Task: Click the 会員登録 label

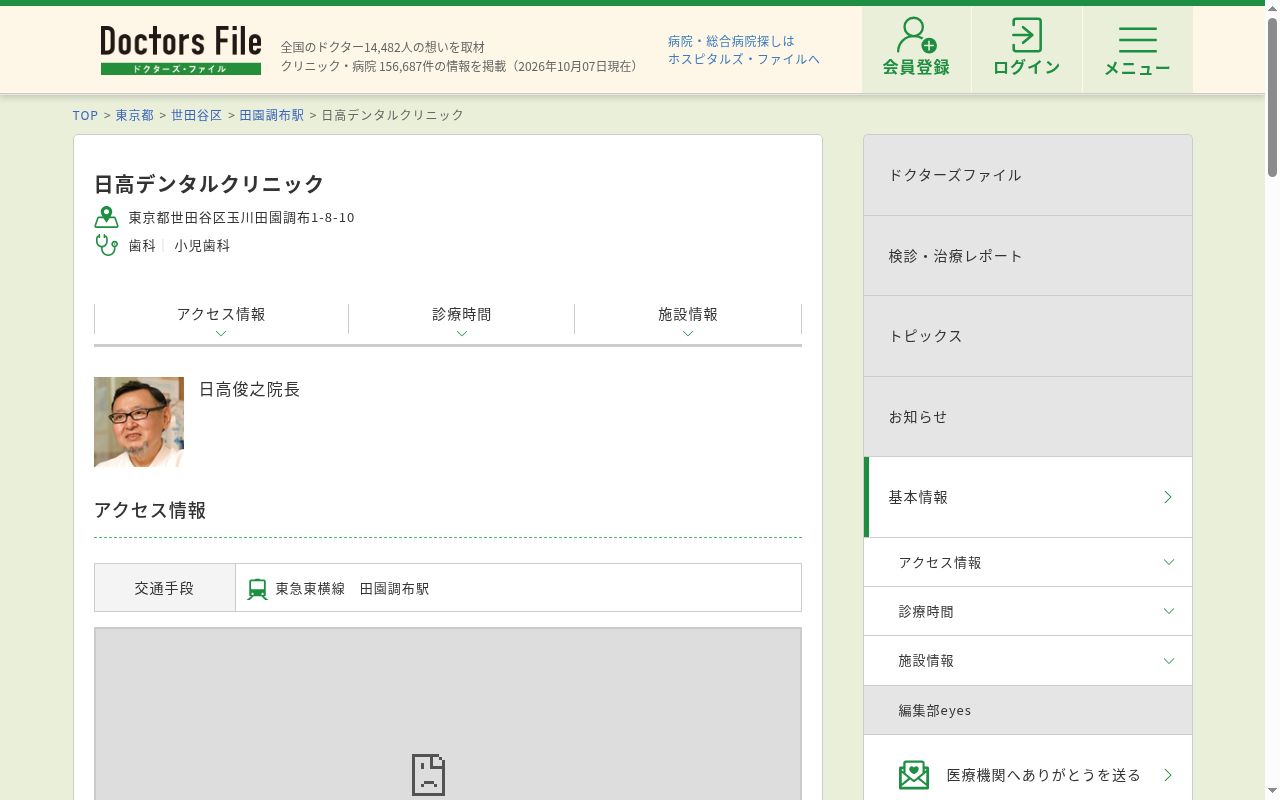Action: click(x=916, y=67)
